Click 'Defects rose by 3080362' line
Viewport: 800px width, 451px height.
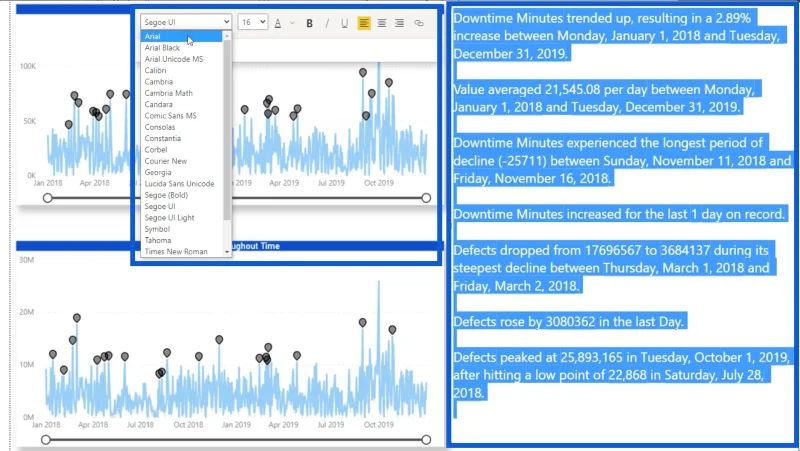pyautogui.click(x=568, y=321)
